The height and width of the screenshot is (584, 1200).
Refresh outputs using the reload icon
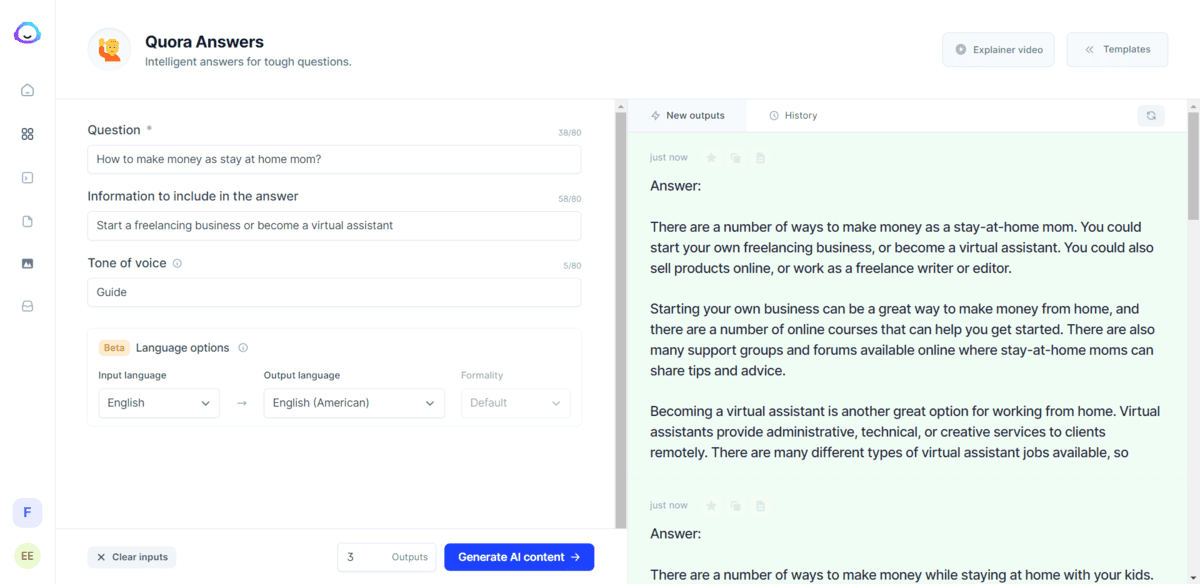point(1151,115)
